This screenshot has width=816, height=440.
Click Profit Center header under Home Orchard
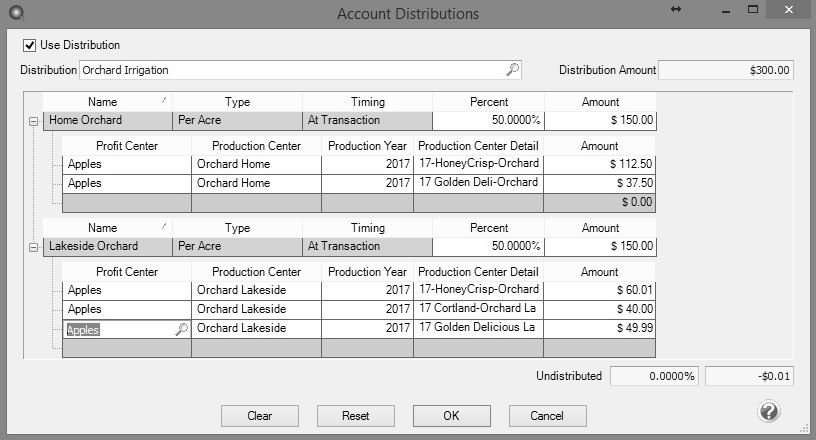pyautogui.click(x=126, y=146)
